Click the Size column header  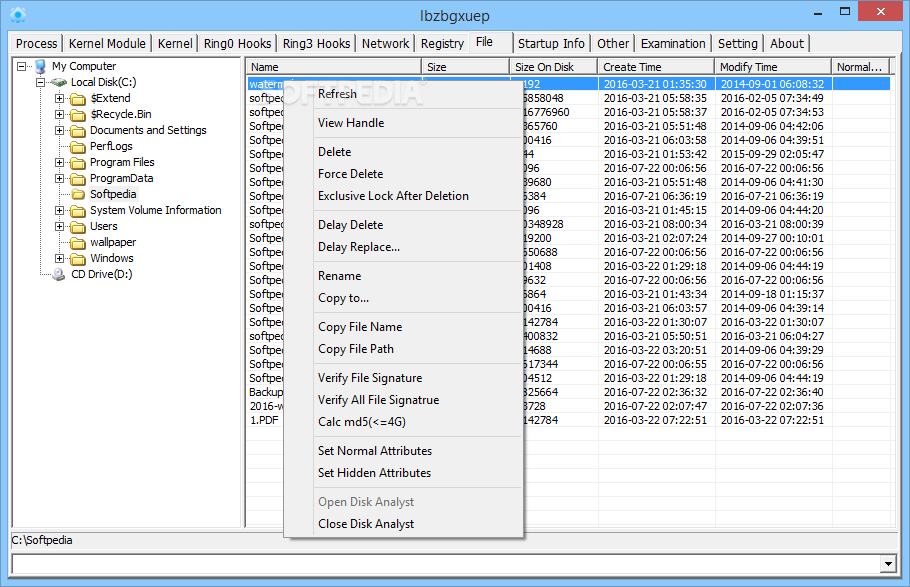(466, 67)
